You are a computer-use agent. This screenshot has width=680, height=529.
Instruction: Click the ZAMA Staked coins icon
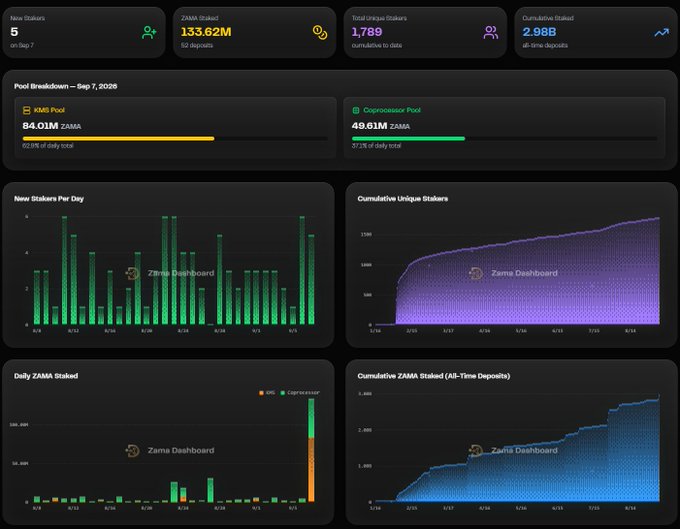click(x=320, y=33)
